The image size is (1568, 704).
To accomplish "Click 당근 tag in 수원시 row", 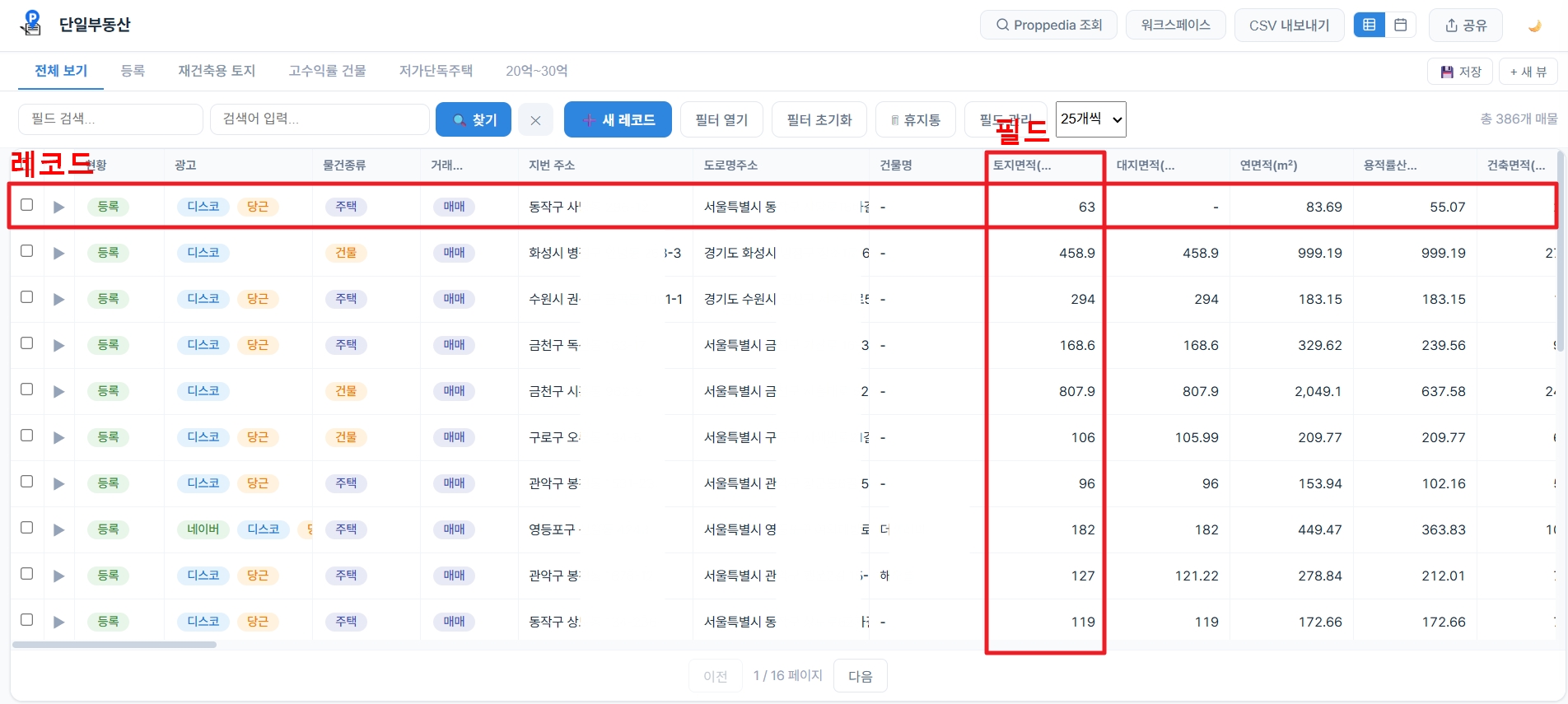I will tap(258, 299).
